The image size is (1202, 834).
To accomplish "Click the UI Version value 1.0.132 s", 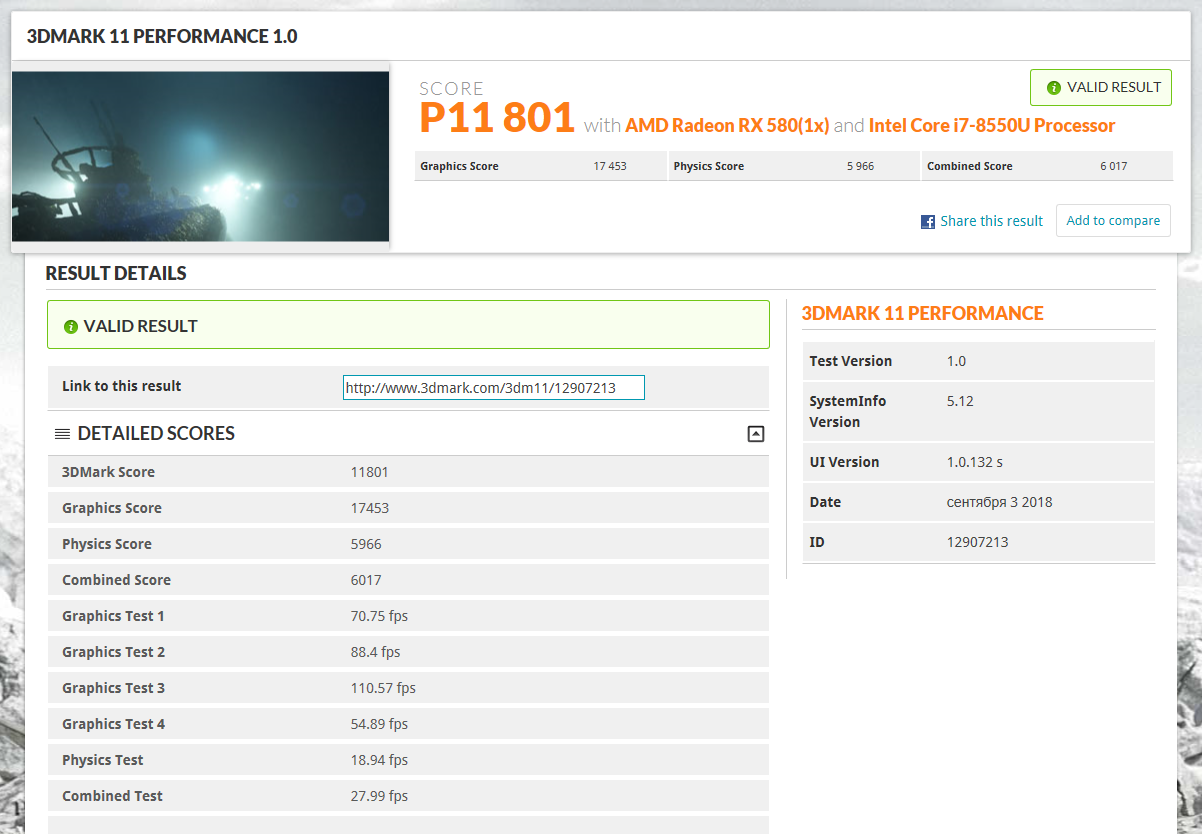I will click(x=974, y=462).
